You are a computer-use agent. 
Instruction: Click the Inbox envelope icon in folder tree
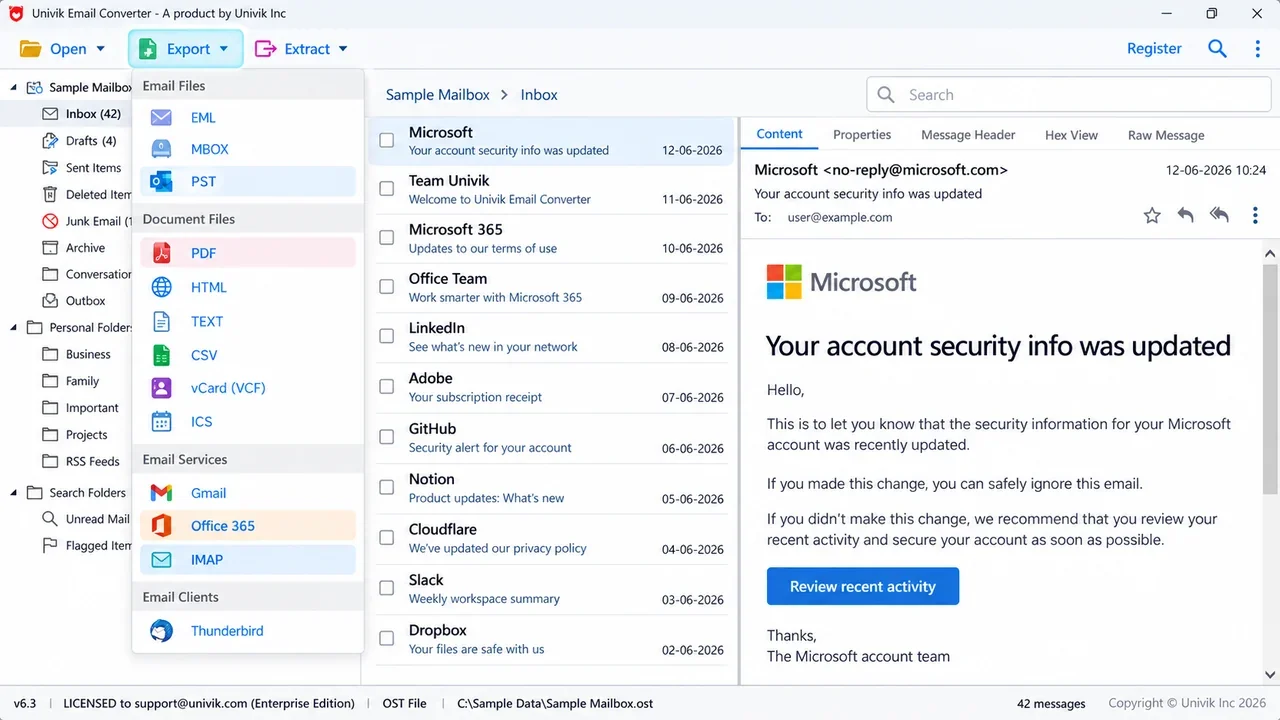coord(50,114)
